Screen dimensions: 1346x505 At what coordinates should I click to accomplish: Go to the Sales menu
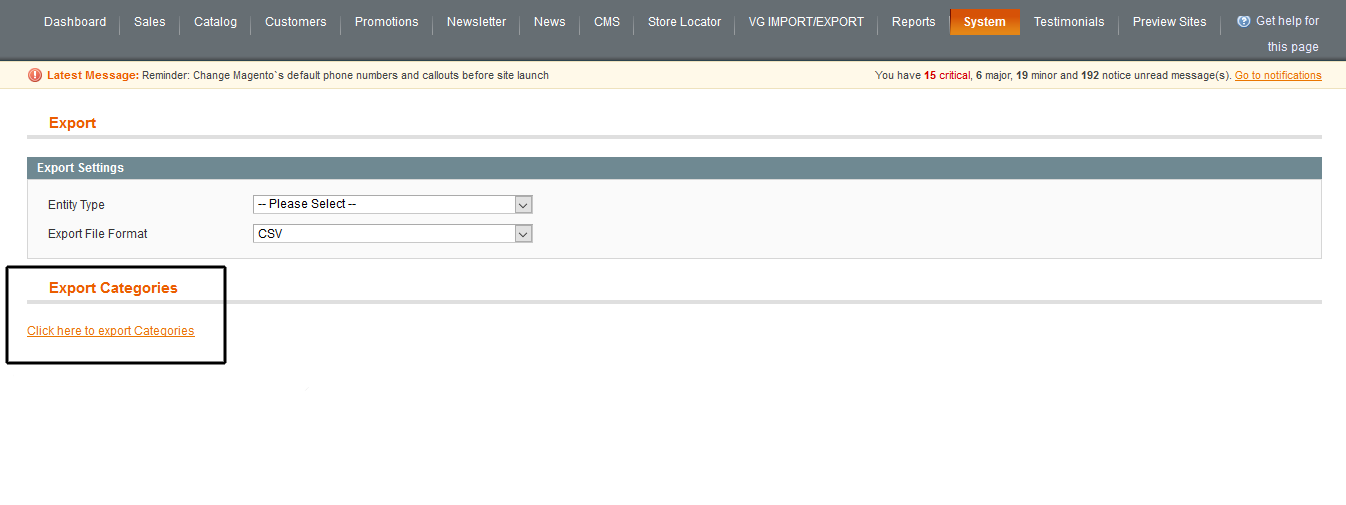coord(149,22)
